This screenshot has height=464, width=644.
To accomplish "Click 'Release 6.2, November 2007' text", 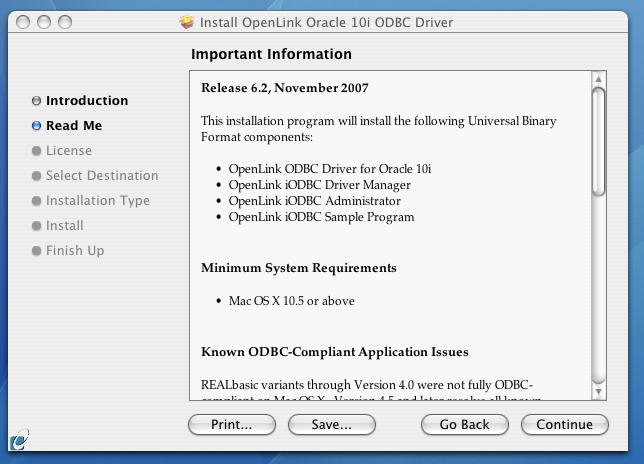I will point(285,88).
